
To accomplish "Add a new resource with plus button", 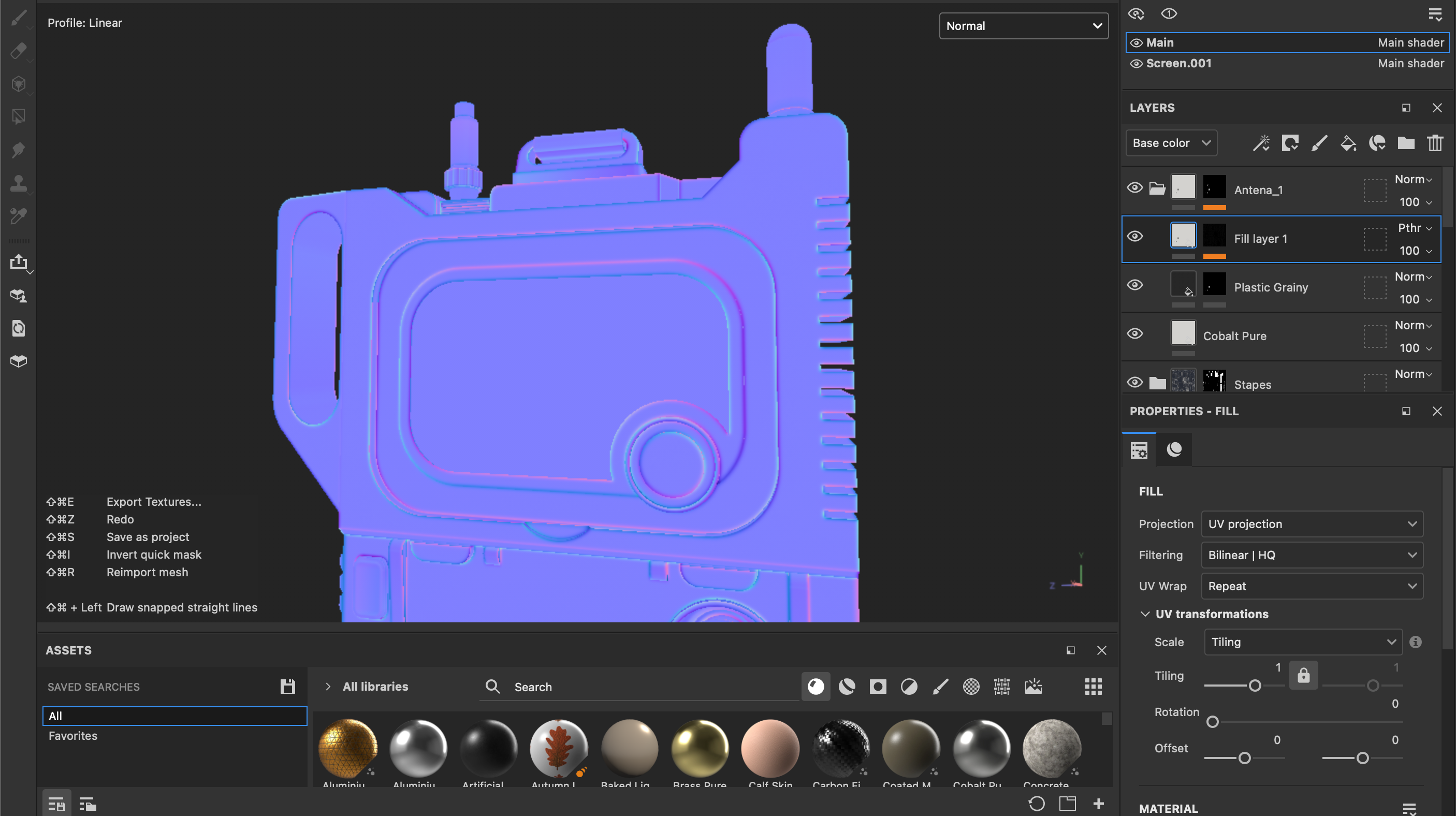I will tap(1098, 804).
